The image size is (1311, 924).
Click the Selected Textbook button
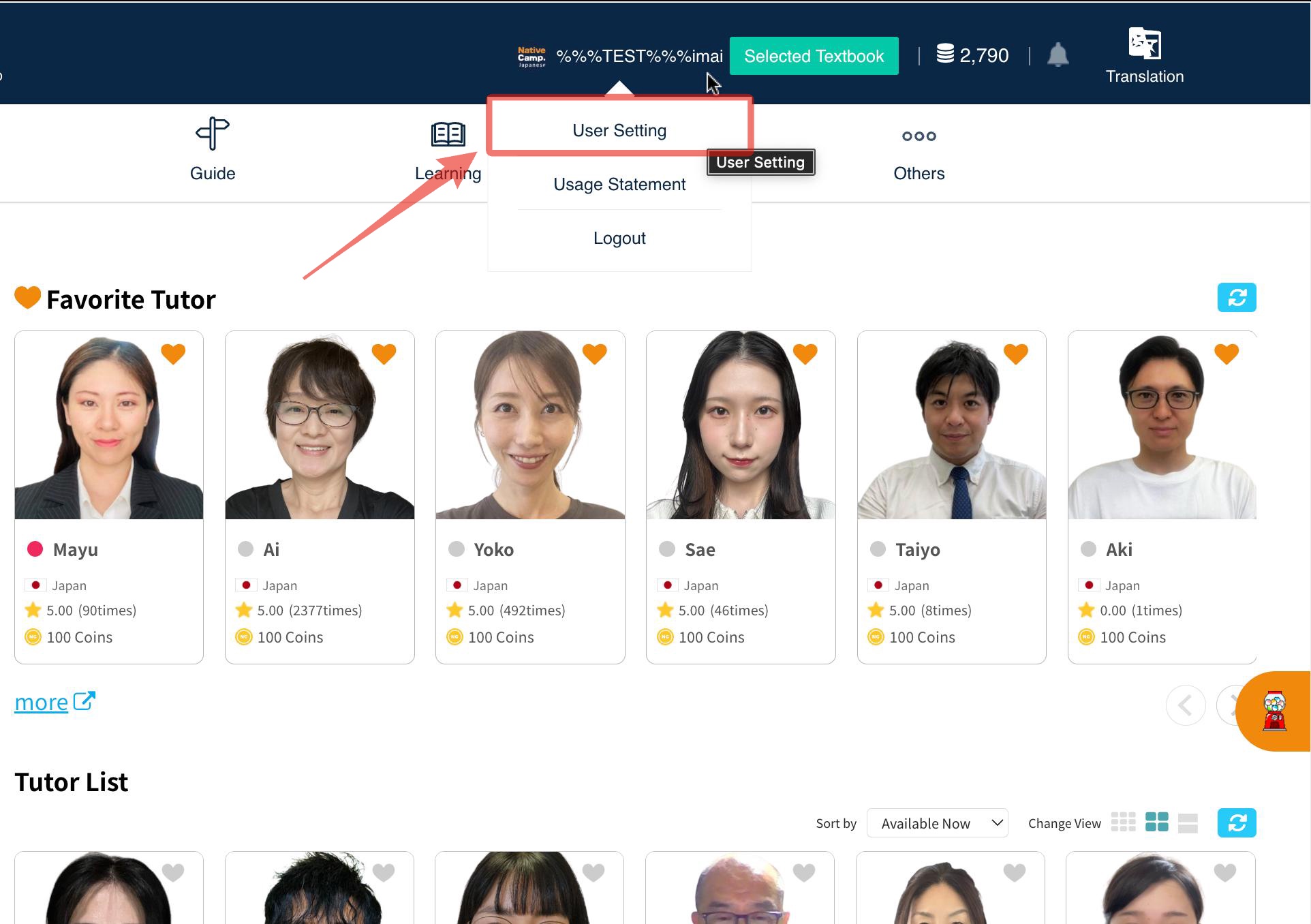coord(814,56)
